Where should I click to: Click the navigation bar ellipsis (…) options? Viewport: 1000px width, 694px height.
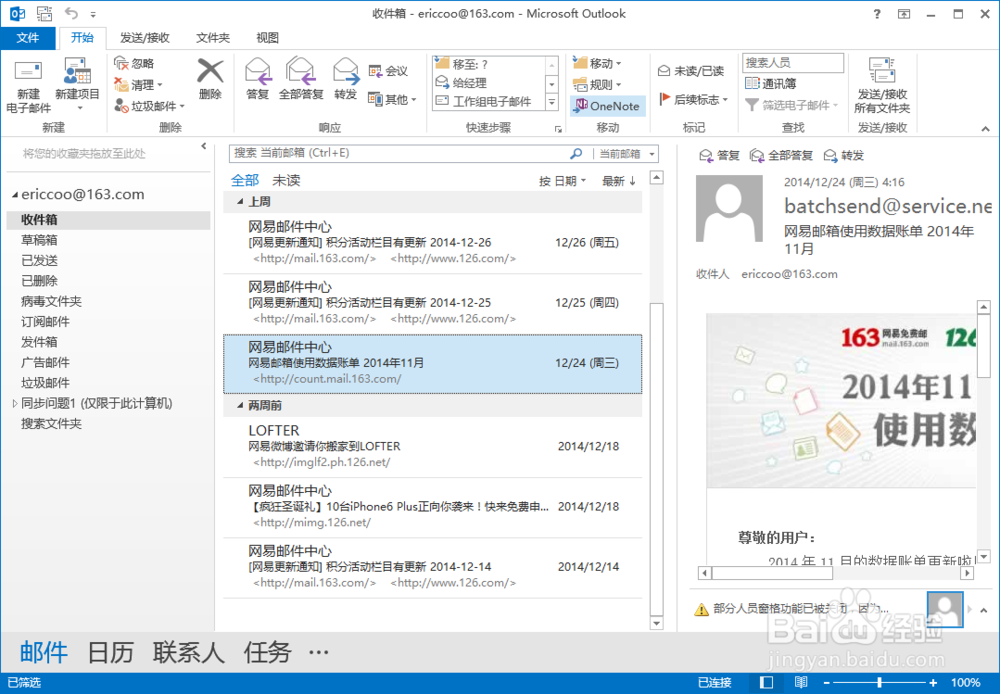(x=318, y=653)
